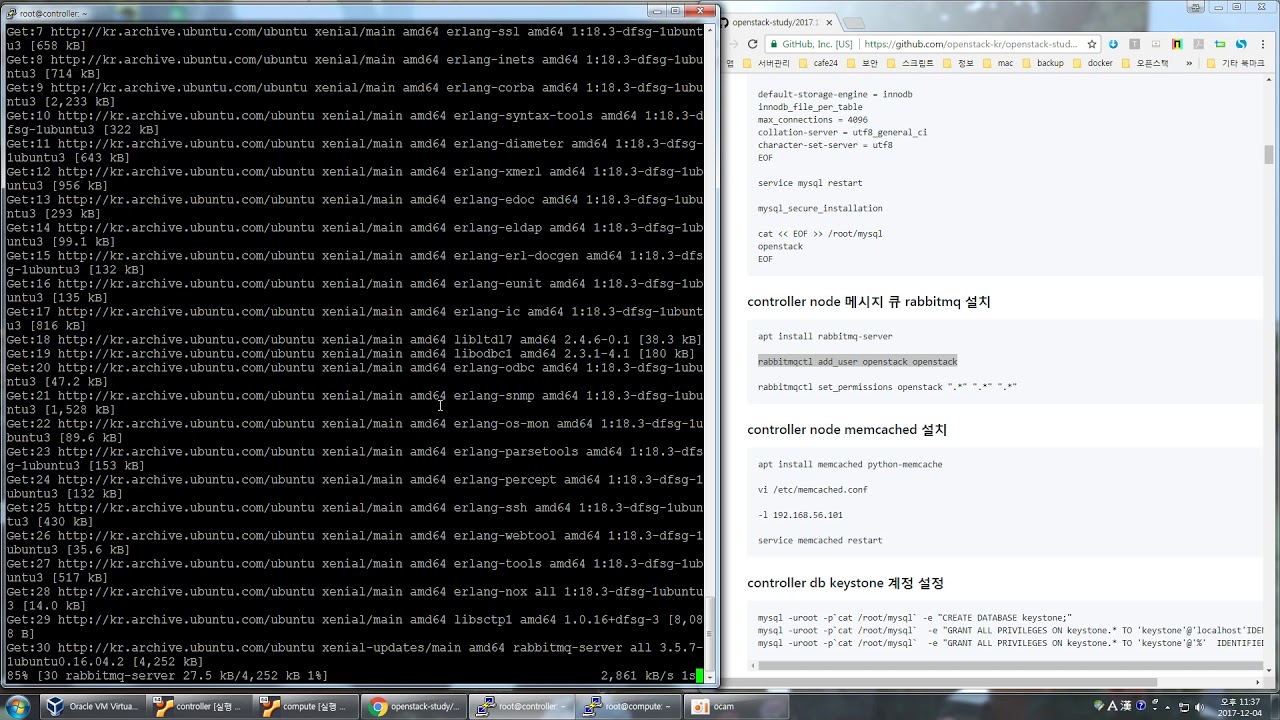
Task: Click the secure padlock icon in the address bar
Action: point(774,44)
